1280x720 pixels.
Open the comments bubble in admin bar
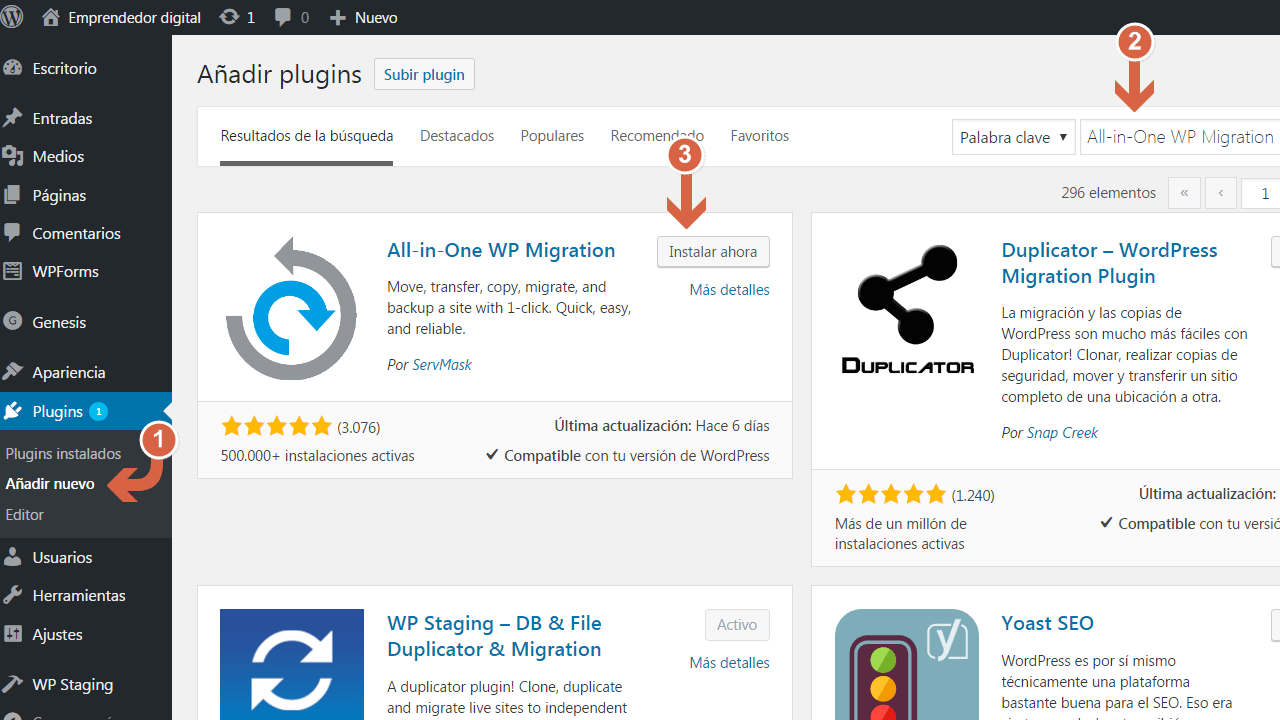tap(283, 17)
